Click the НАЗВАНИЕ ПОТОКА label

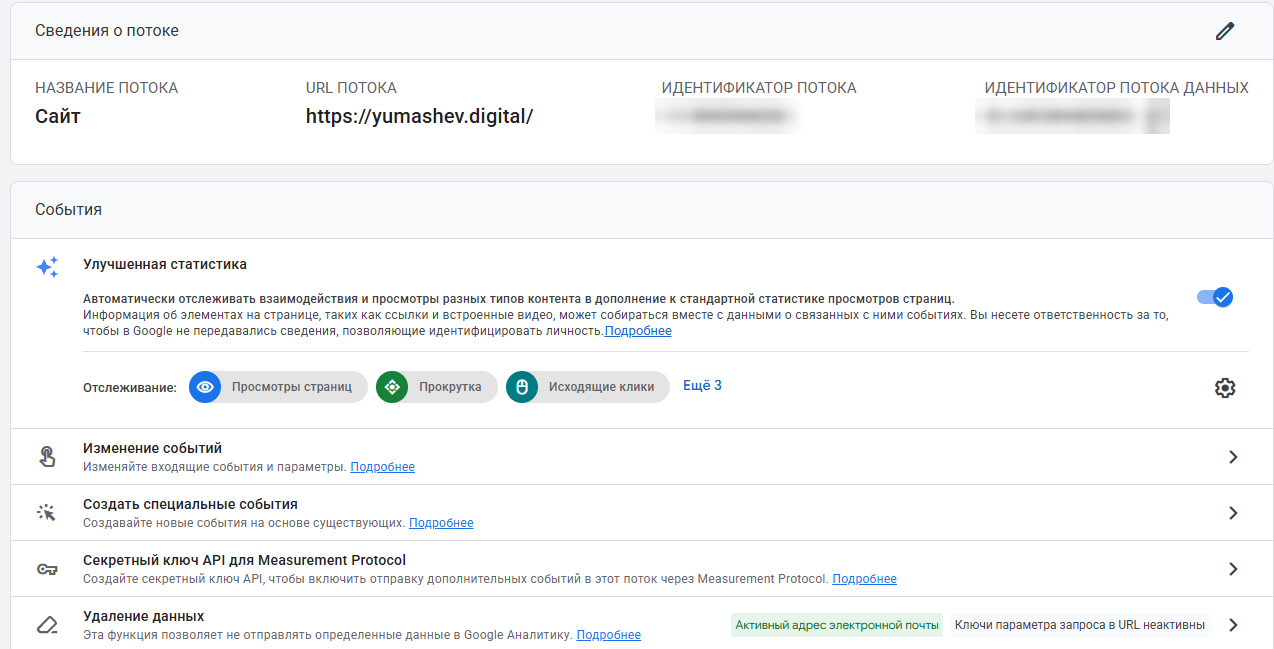pos(106,88)
